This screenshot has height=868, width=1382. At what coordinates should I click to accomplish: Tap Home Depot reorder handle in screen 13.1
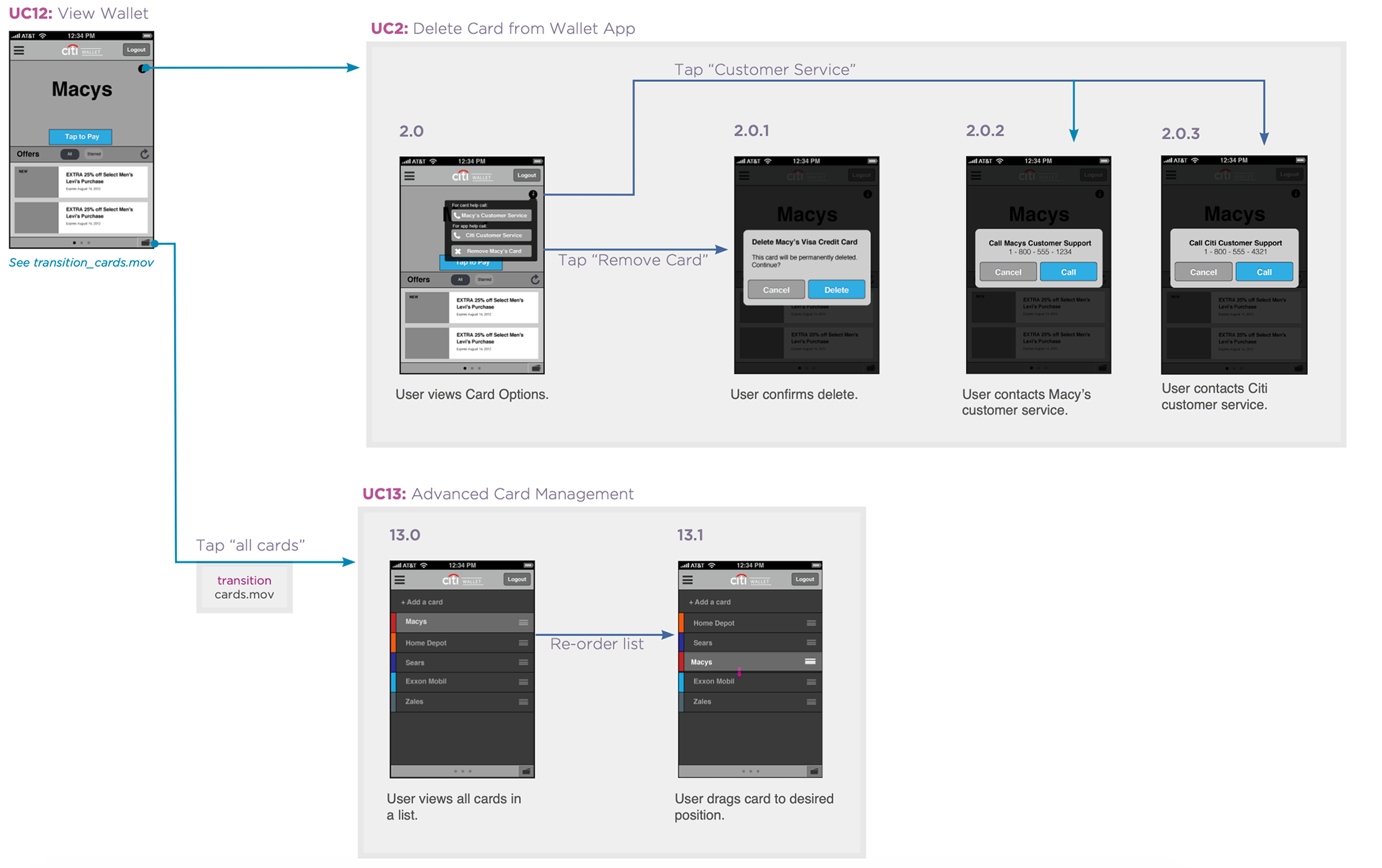click(811, 623)
